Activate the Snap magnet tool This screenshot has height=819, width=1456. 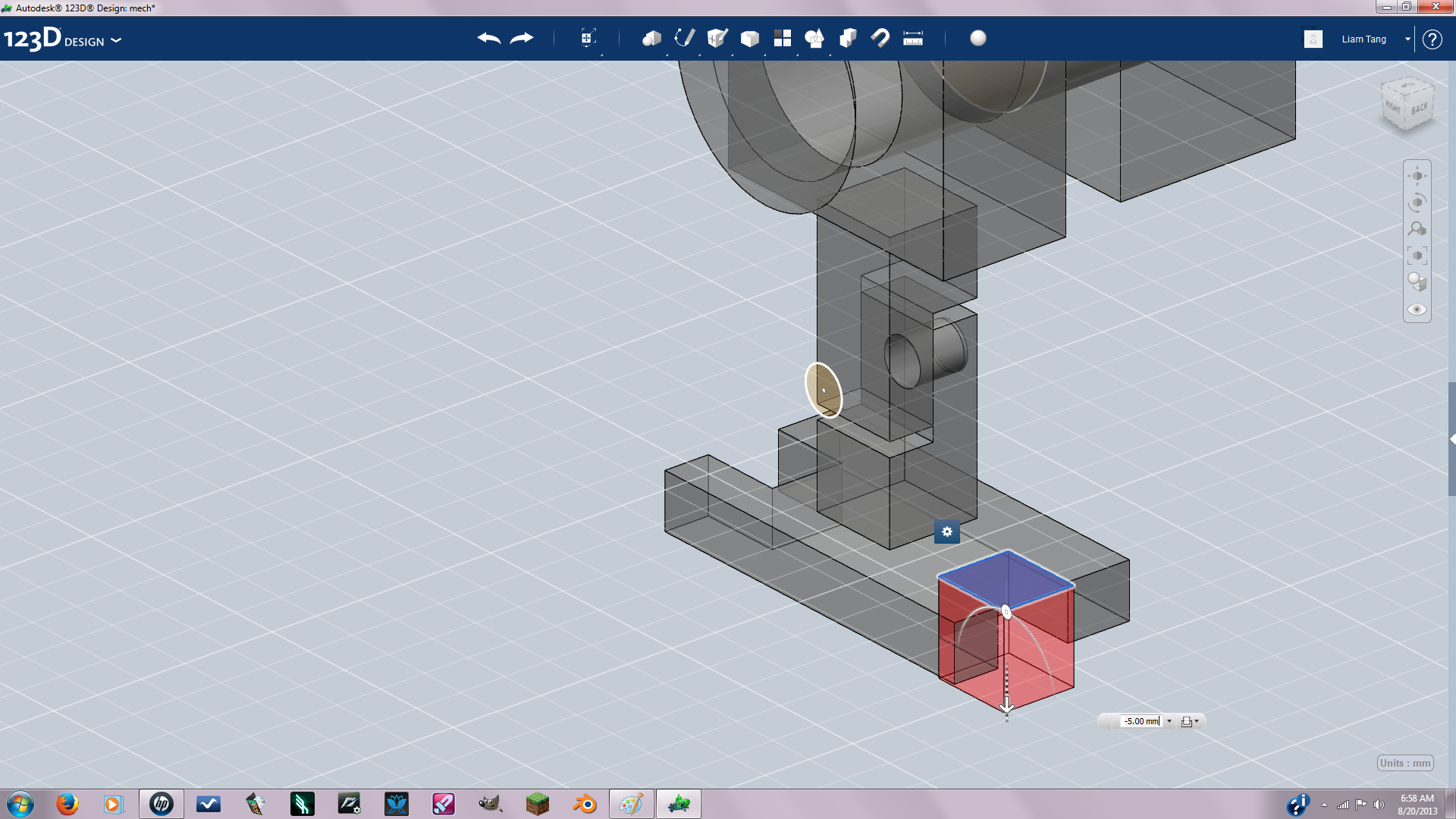(x=880, y=38)
